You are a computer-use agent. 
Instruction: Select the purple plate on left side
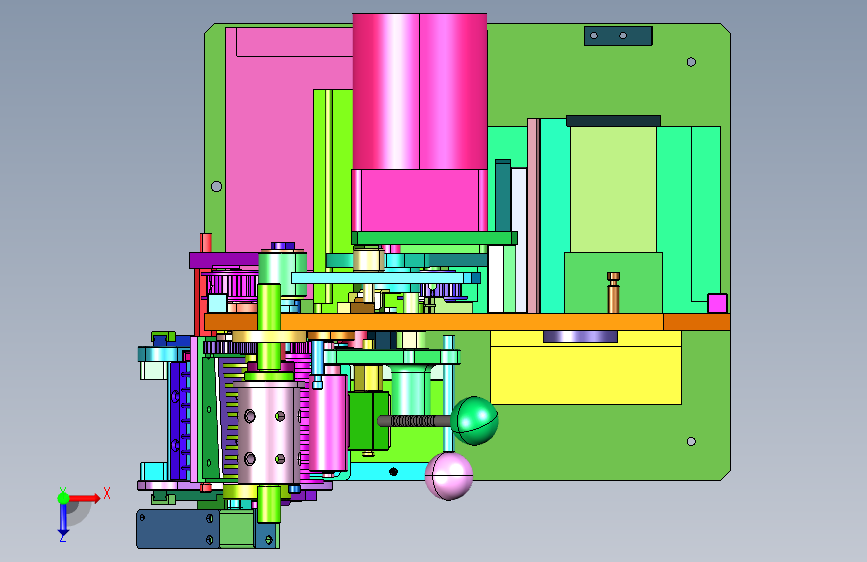(x=224, y=261)
